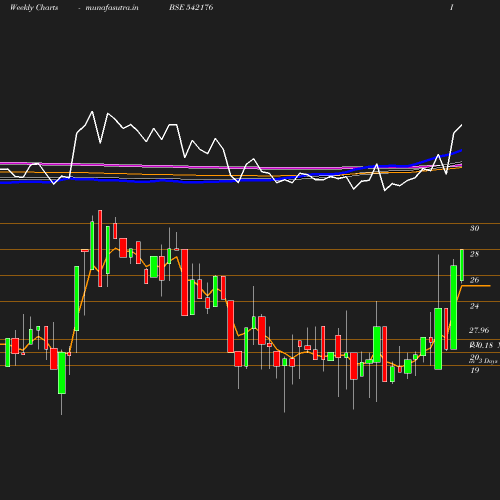
Task: Click the 'Weekly Charts' title text
Action: click(x=34, y=7)
